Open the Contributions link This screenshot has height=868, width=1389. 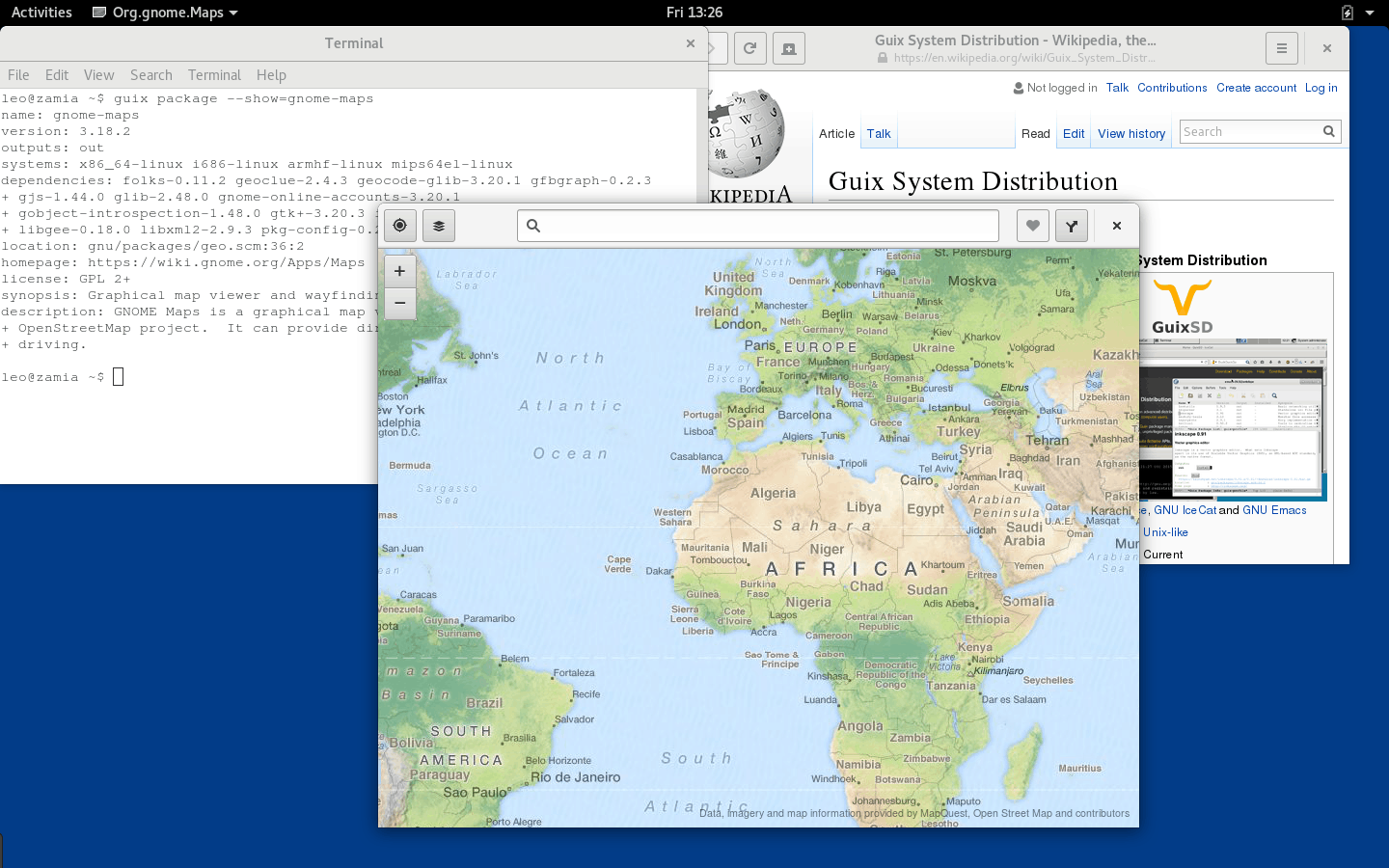(1172, 88)
